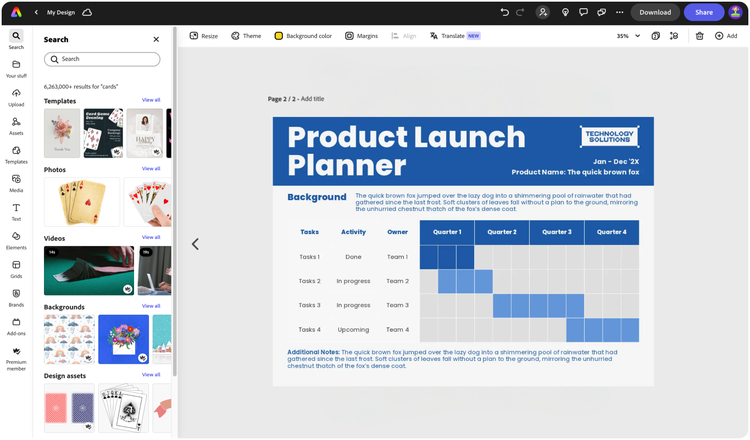Open the Grids panel
The width and height of the screenshot is (750, 440).
(x=16, y=270)
